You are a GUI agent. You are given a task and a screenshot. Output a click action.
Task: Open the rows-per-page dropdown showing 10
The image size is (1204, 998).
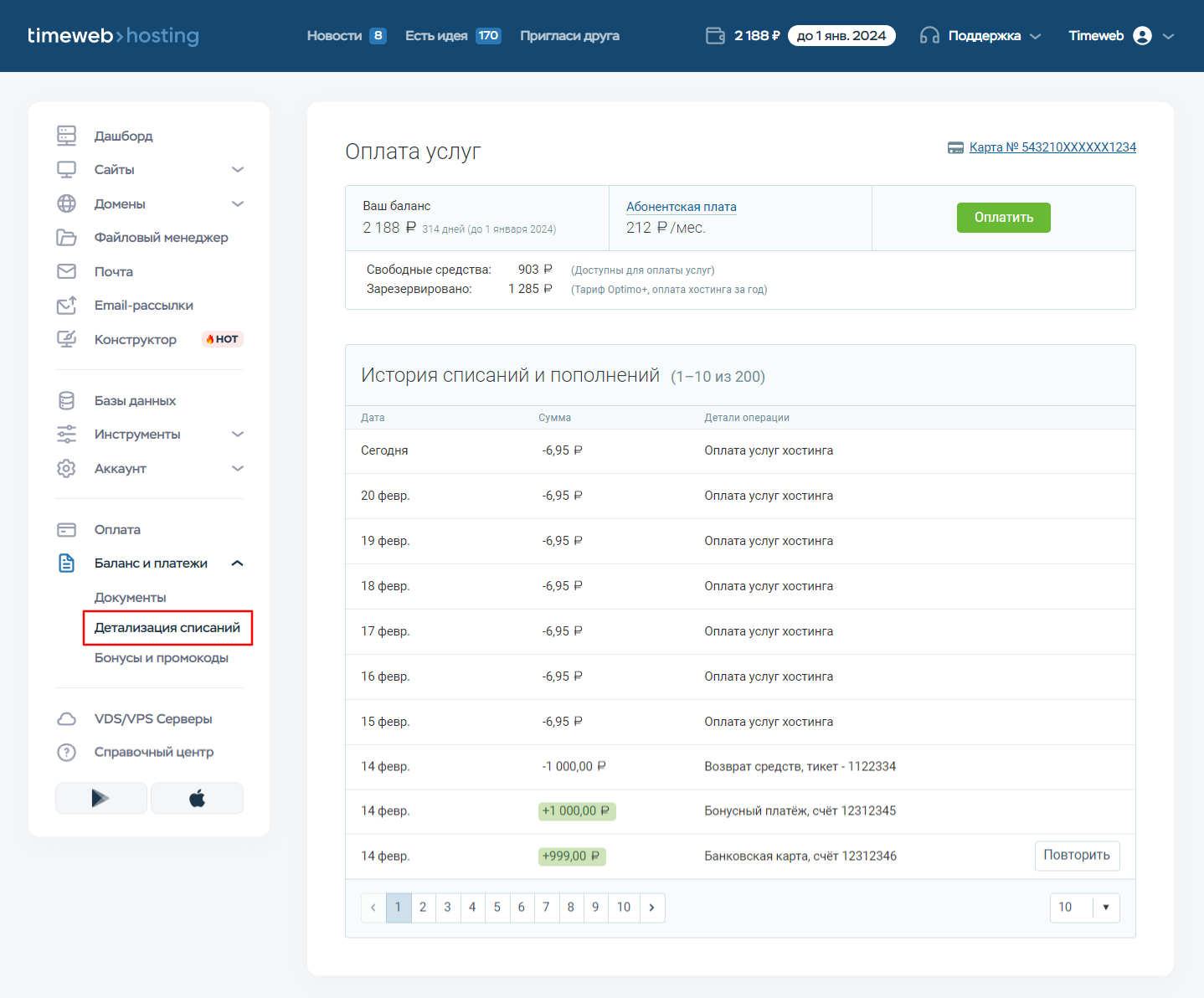click(1084, 908)
